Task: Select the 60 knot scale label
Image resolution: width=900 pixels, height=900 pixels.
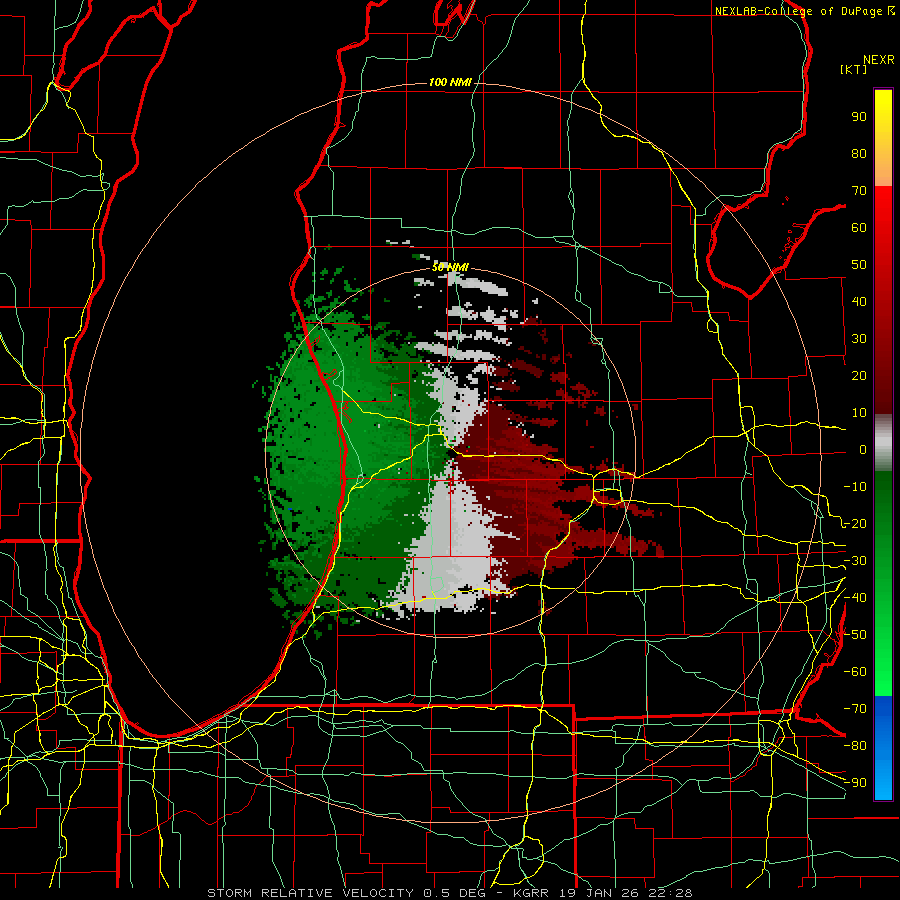Action: pos(859,228)
